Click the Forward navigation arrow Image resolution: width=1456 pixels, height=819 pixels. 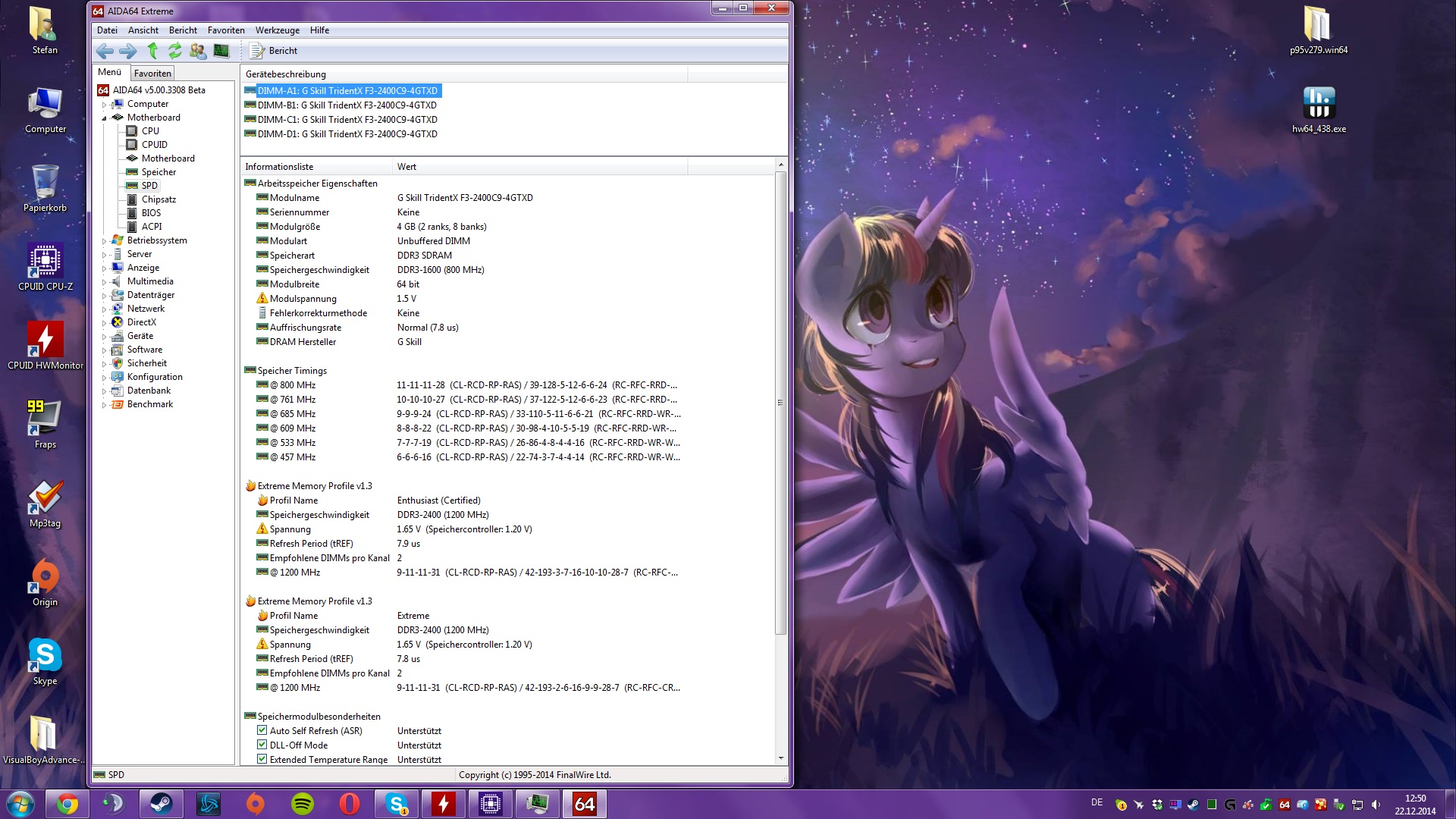[128, 51]
